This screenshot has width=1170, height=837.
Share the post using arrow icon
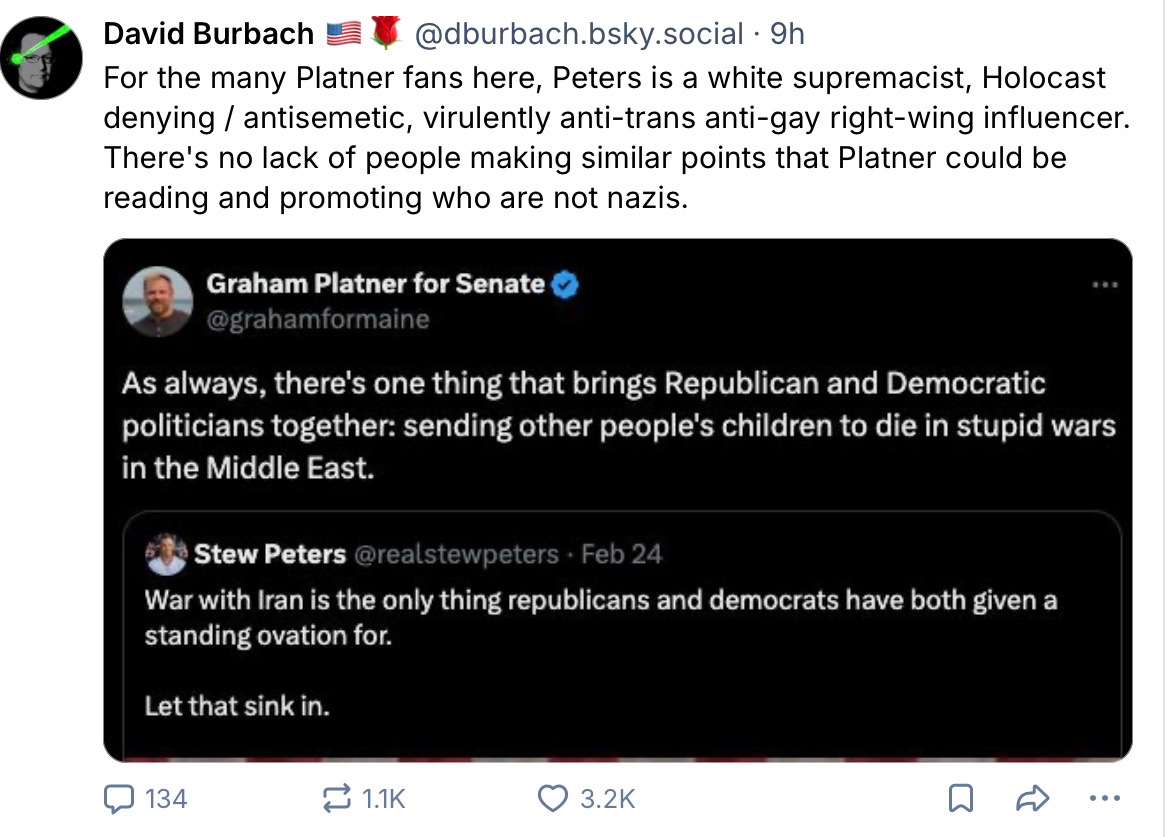[x=1030, y=798]
